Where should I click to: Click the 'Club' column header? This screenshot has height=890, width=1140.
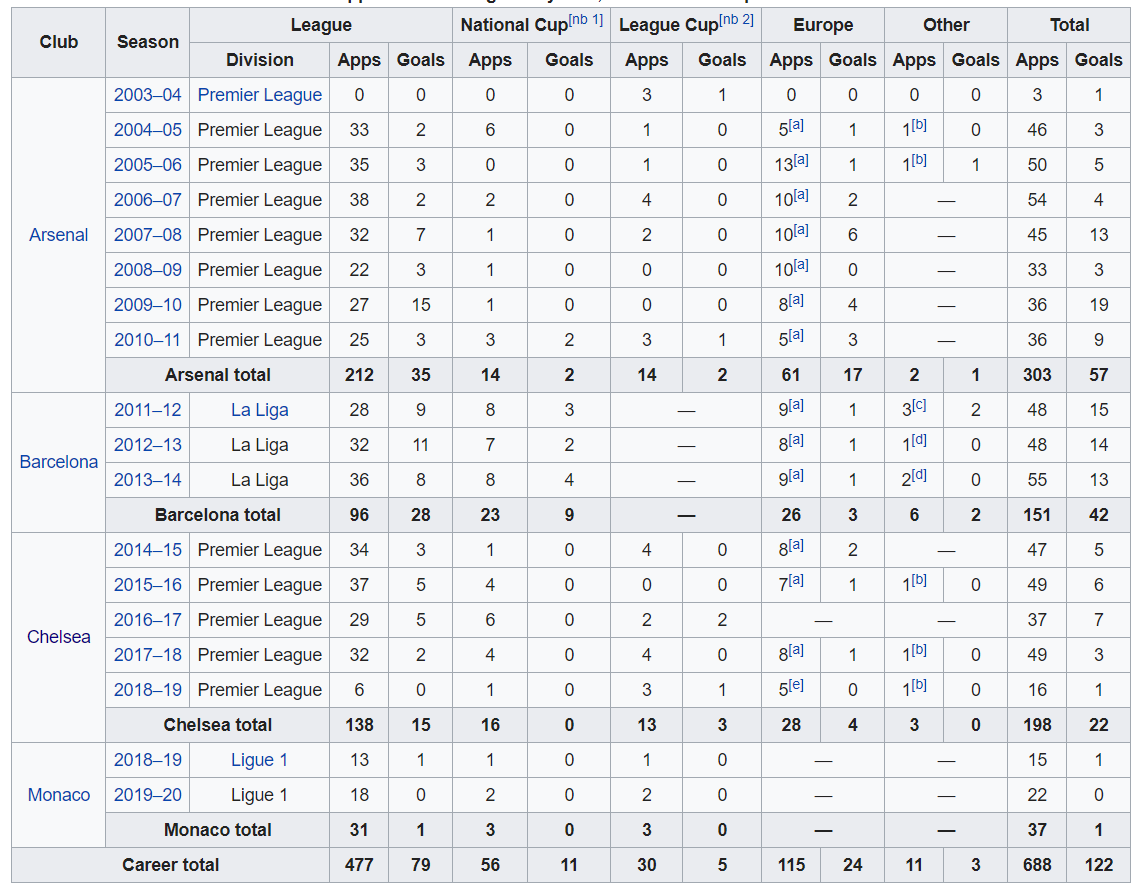[58, 42]
